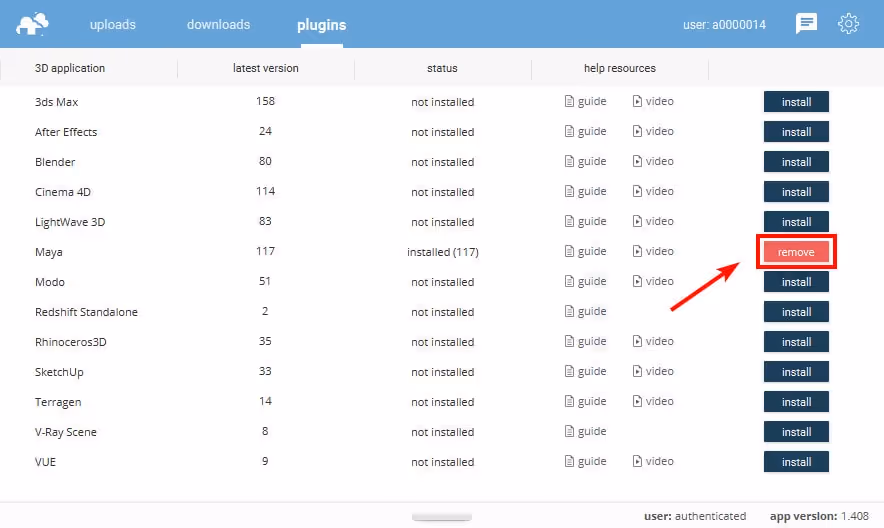
Task: Click the 3D application column header
Action: point(70,68)
